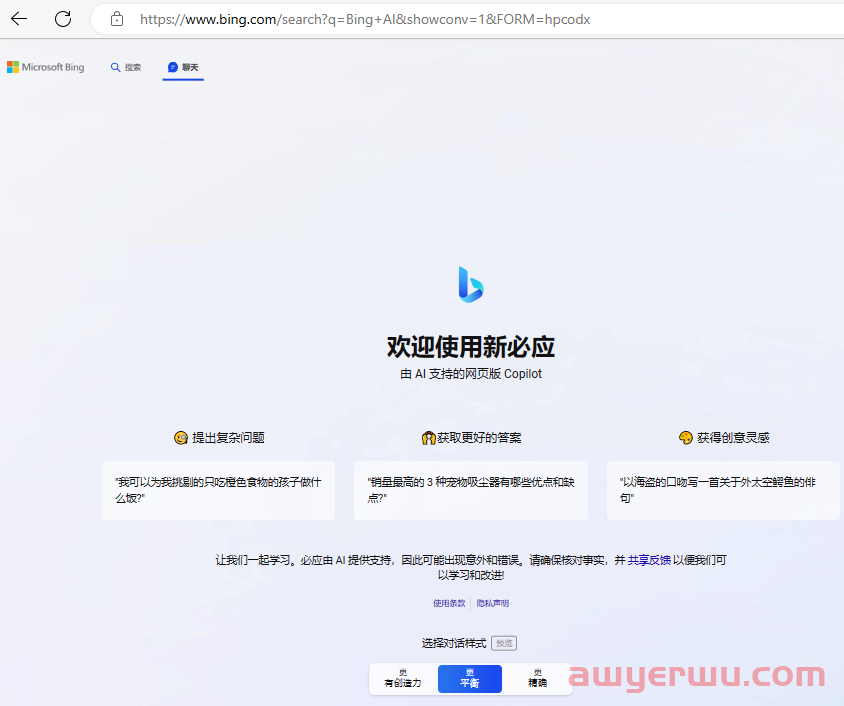Select the 更精确 conversation style
844x706 pixels.
(538, 679)
